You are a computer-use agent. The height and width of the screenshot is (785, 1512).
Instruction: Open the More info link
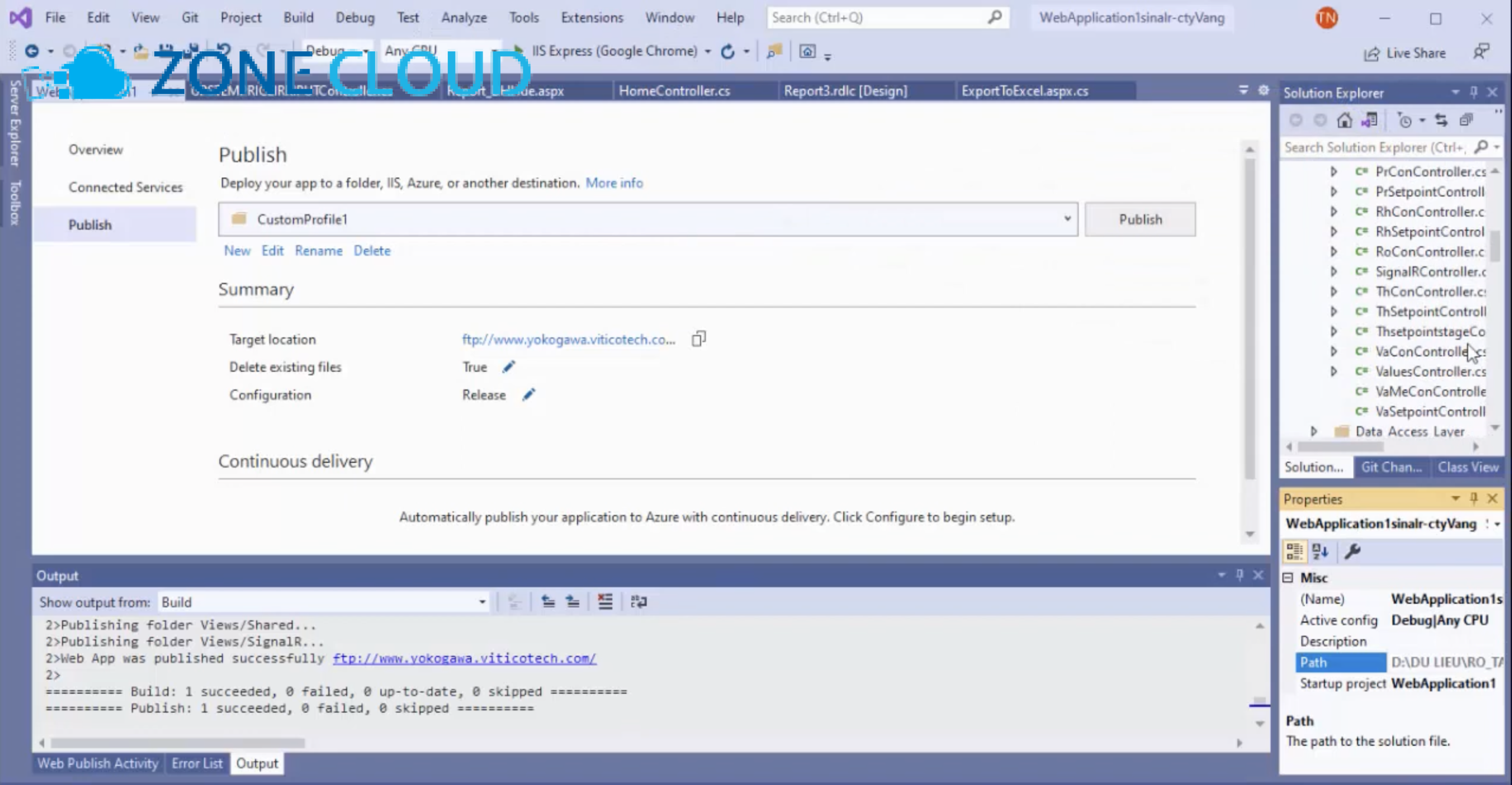point(614,183)
